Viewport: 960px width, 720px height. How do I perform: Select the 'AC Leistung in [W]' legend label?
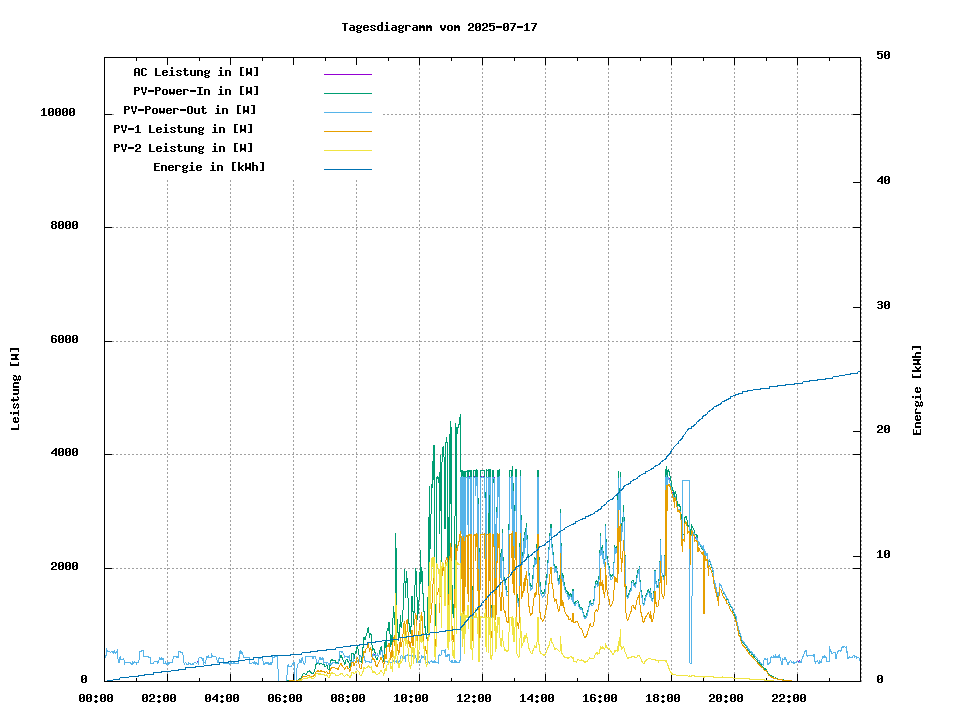pos(196,72)
